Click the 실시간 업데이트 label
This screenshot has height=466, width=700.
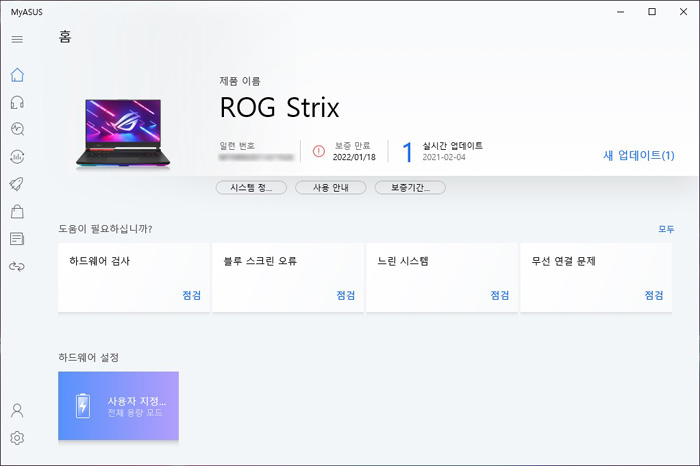[452, 146]
